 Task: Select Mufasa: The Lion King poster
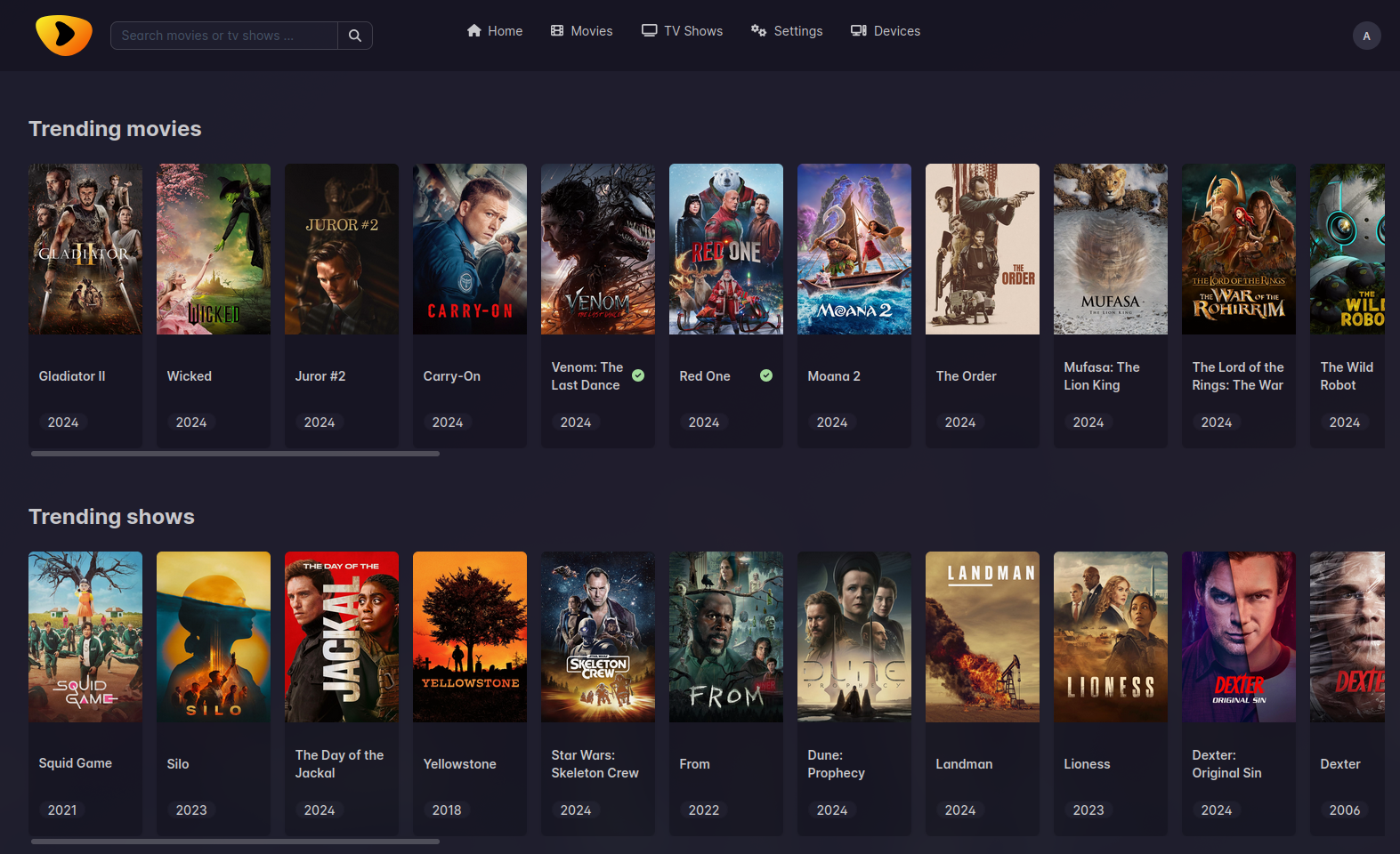1111,249
